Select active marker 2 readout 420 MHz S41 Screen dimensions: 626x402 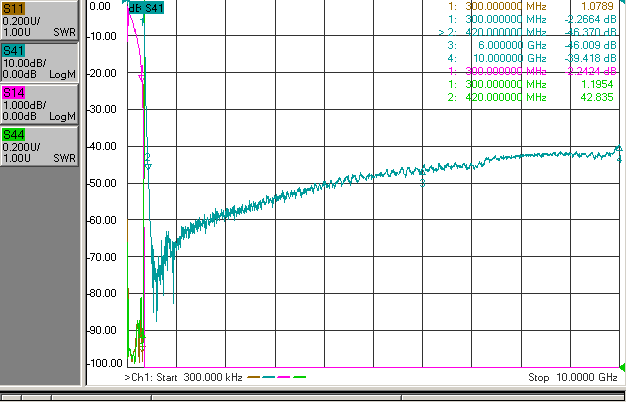click(x=527, y=32)
